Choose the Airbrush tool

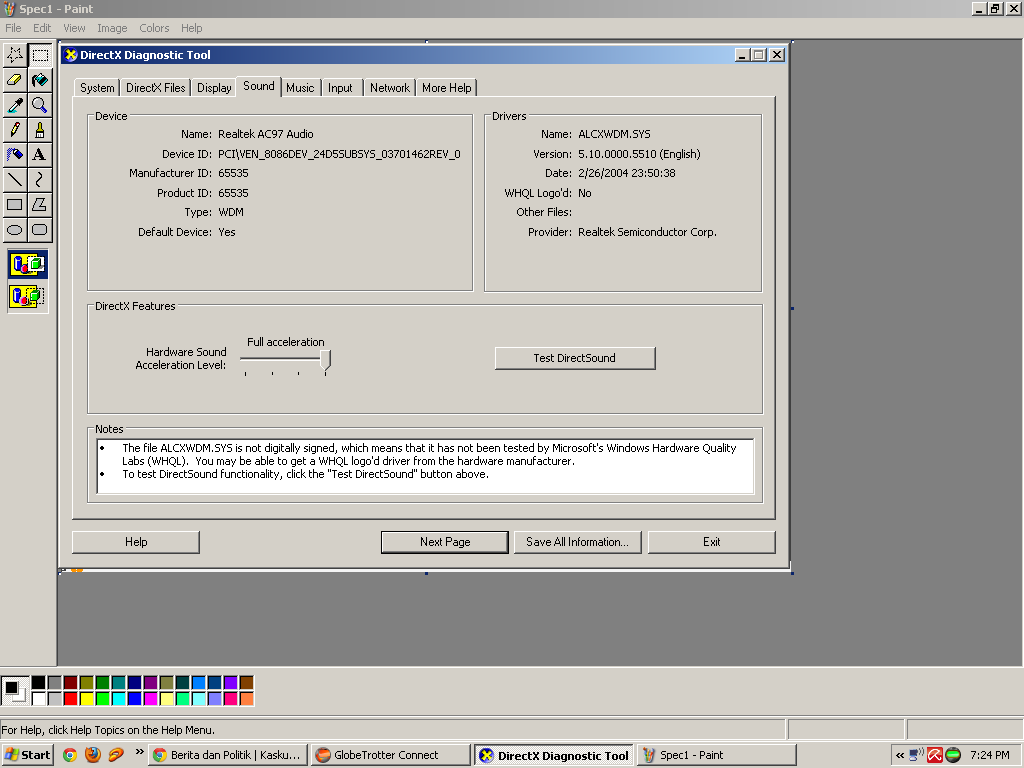pos(14,155)
